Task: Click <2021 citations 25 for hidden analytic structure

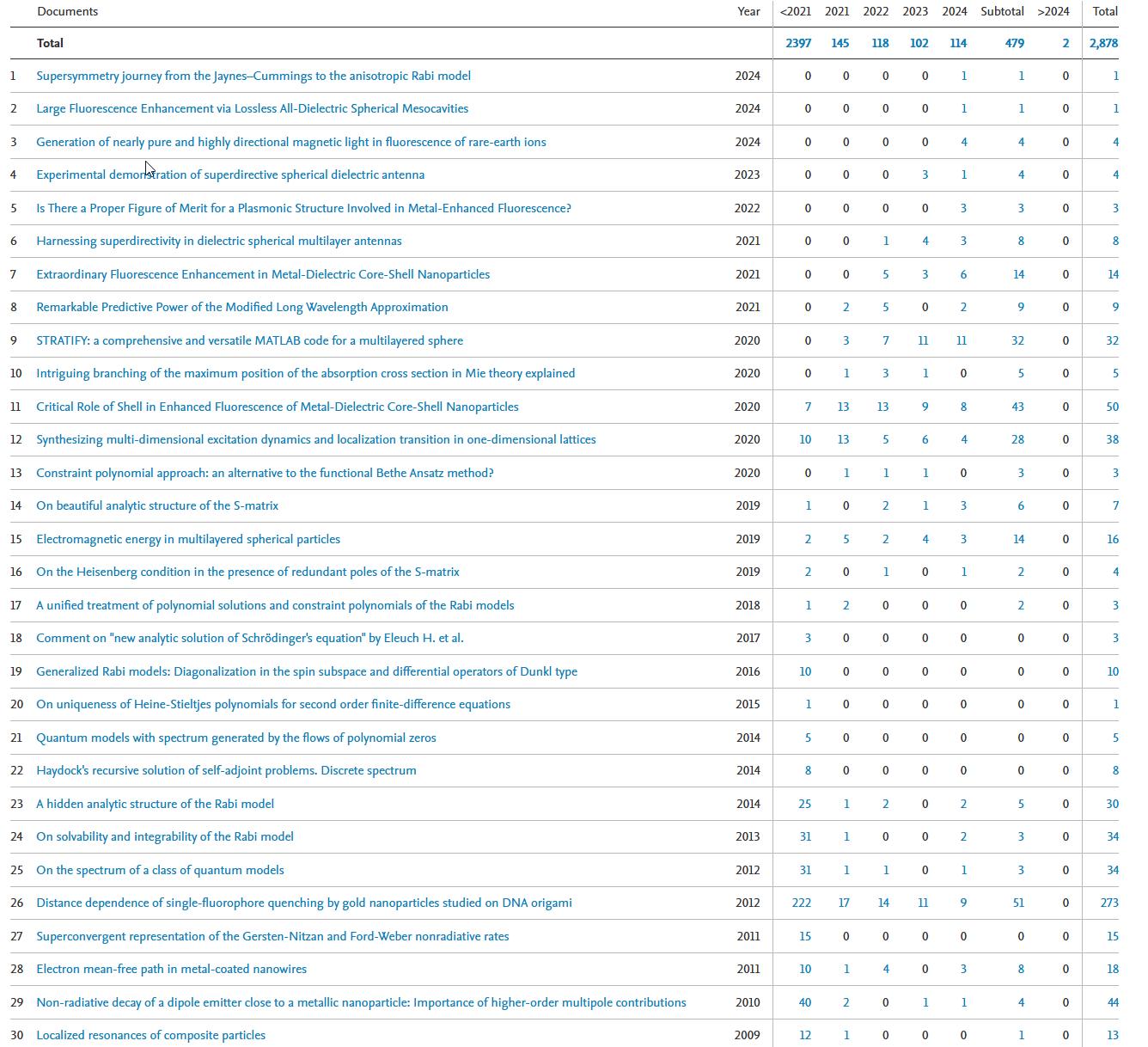Action: [805, 804]
